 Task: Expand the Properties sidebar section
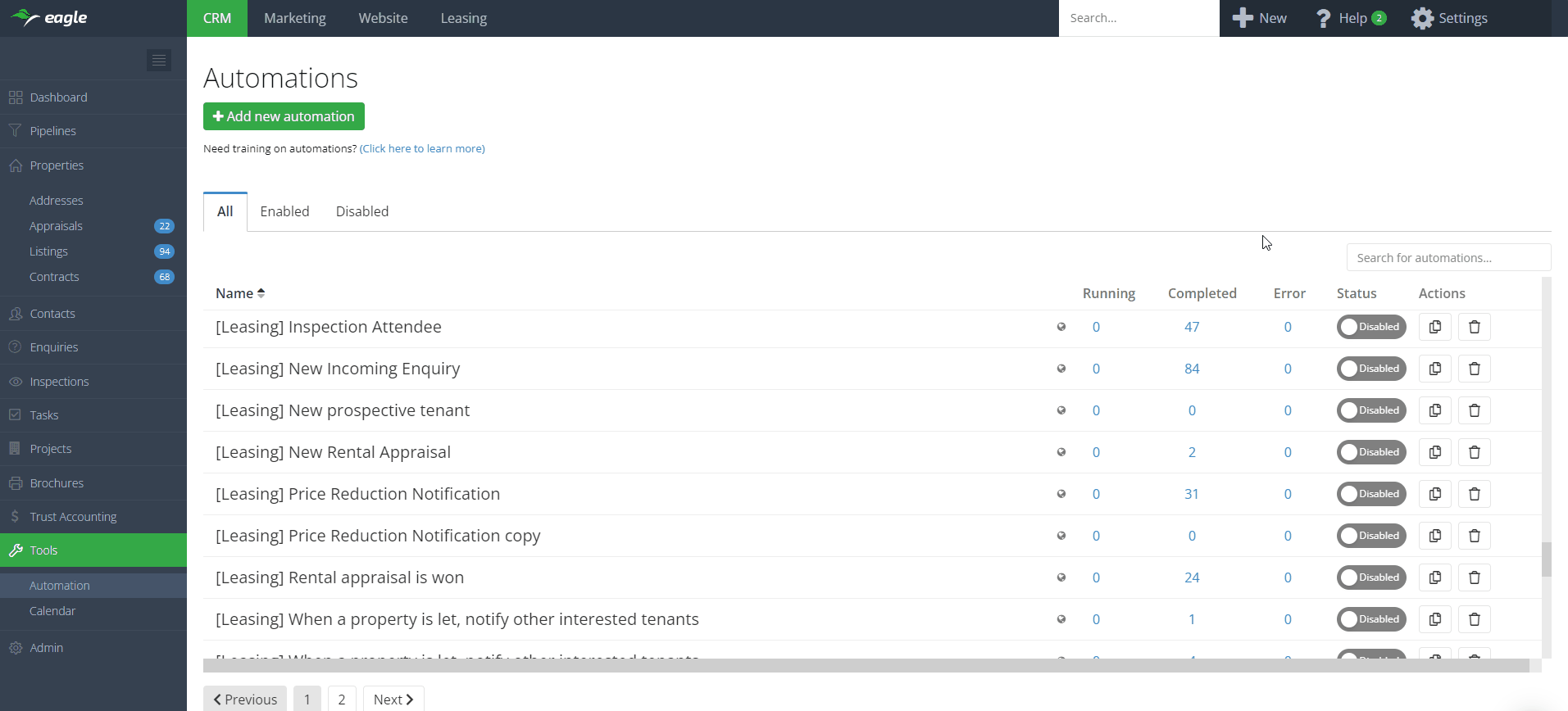57,165
